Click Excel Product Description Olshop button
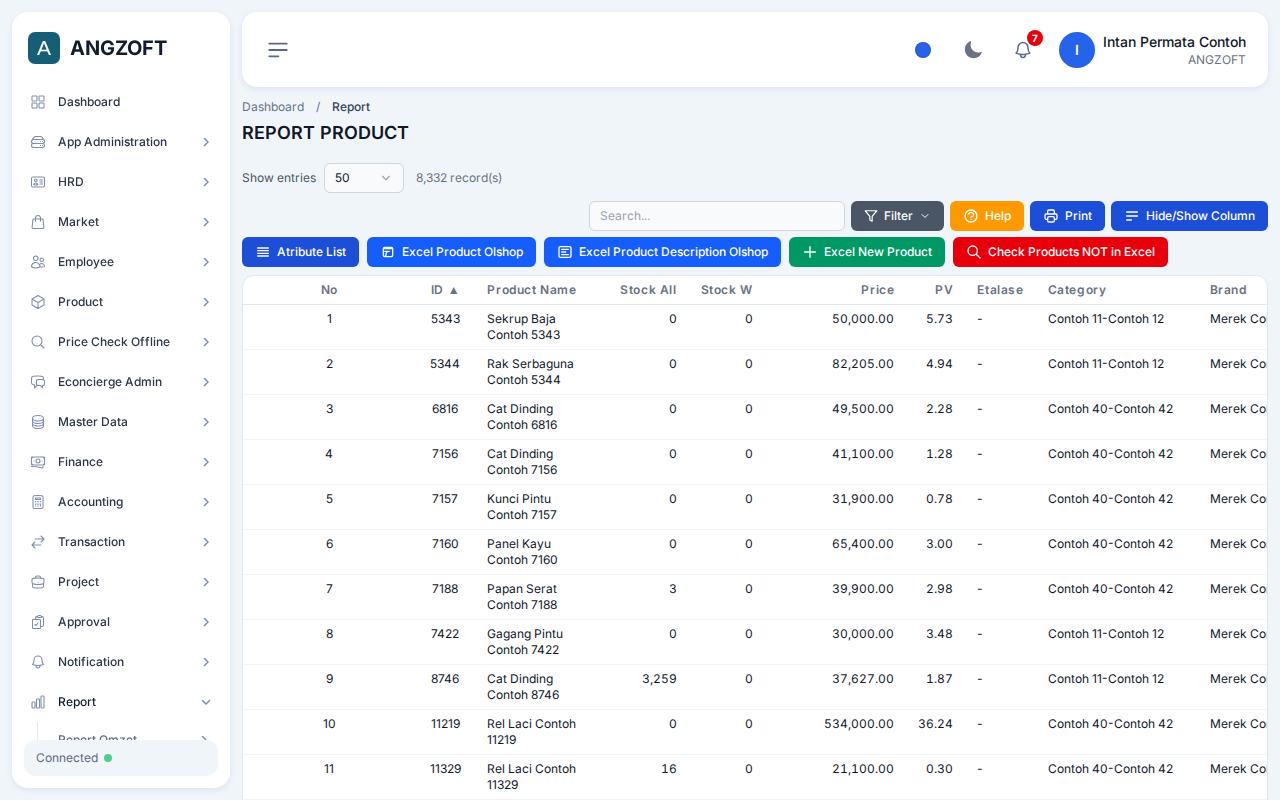The height and width of the screenshot is (800, 1280). (662, 252)
